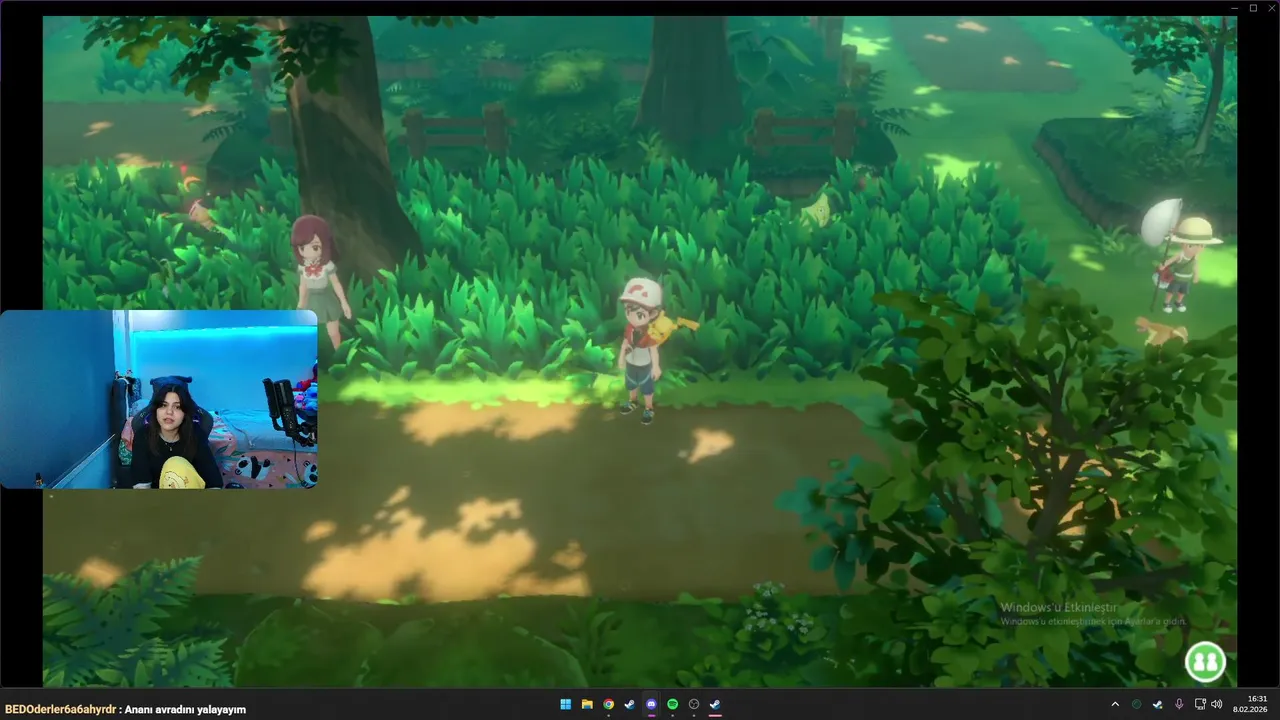
Task: Open the first Steam taskbar icon
Action: pos(629,704)
